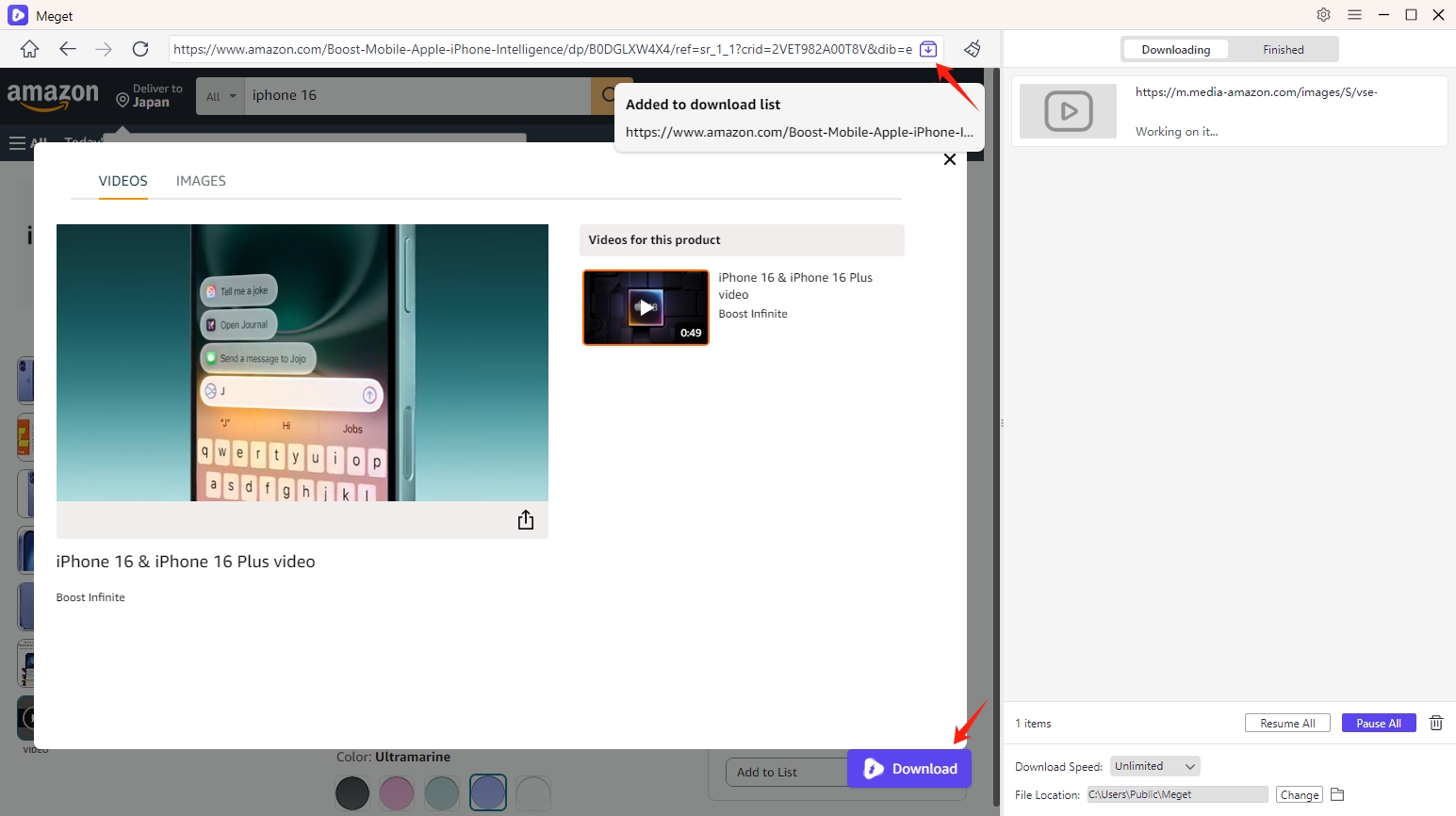
Task: Click Boost Infinite under video list
Action: point(753,314)
